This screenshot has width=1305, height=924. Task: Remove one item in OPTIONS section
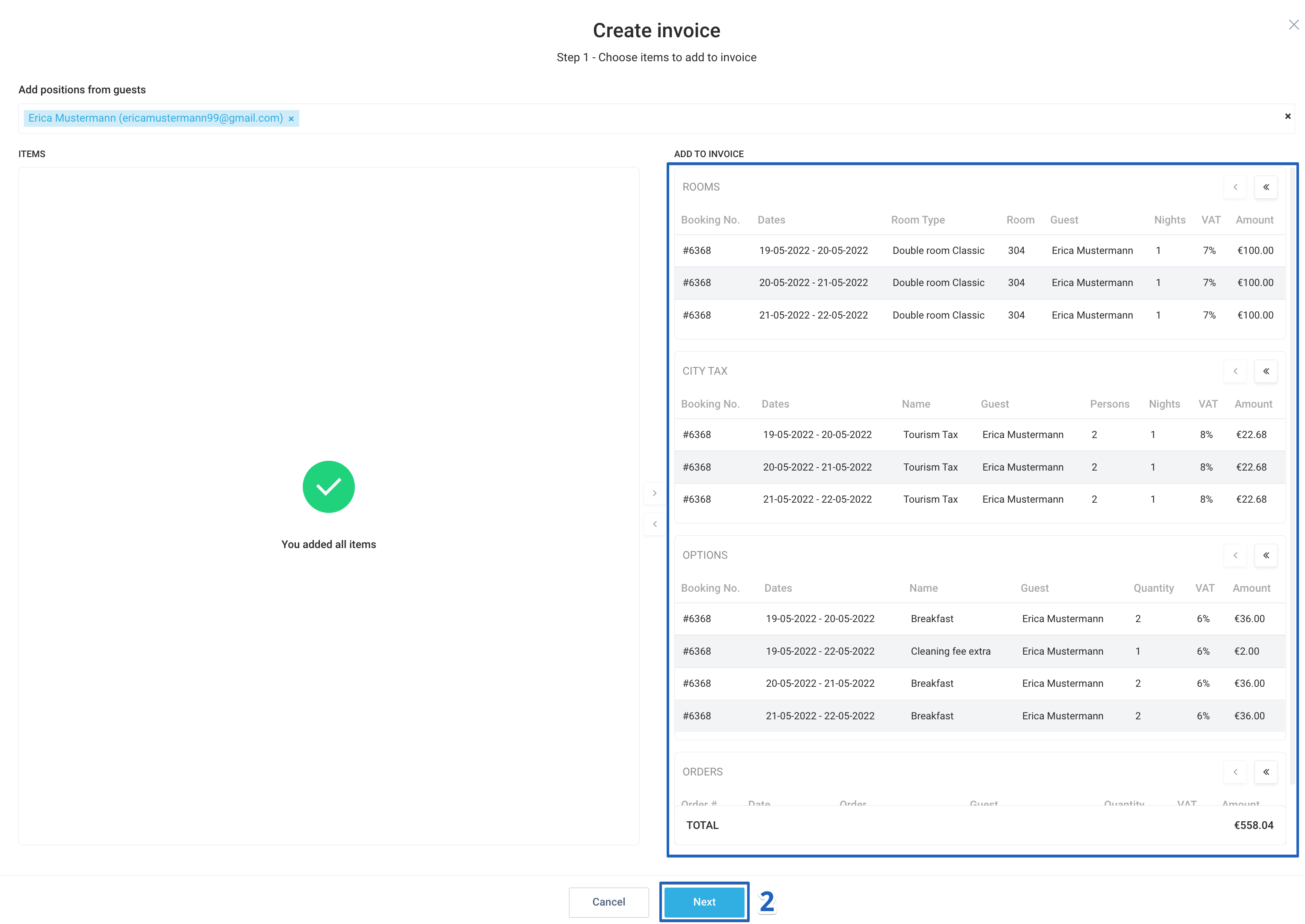(1235, 555)
